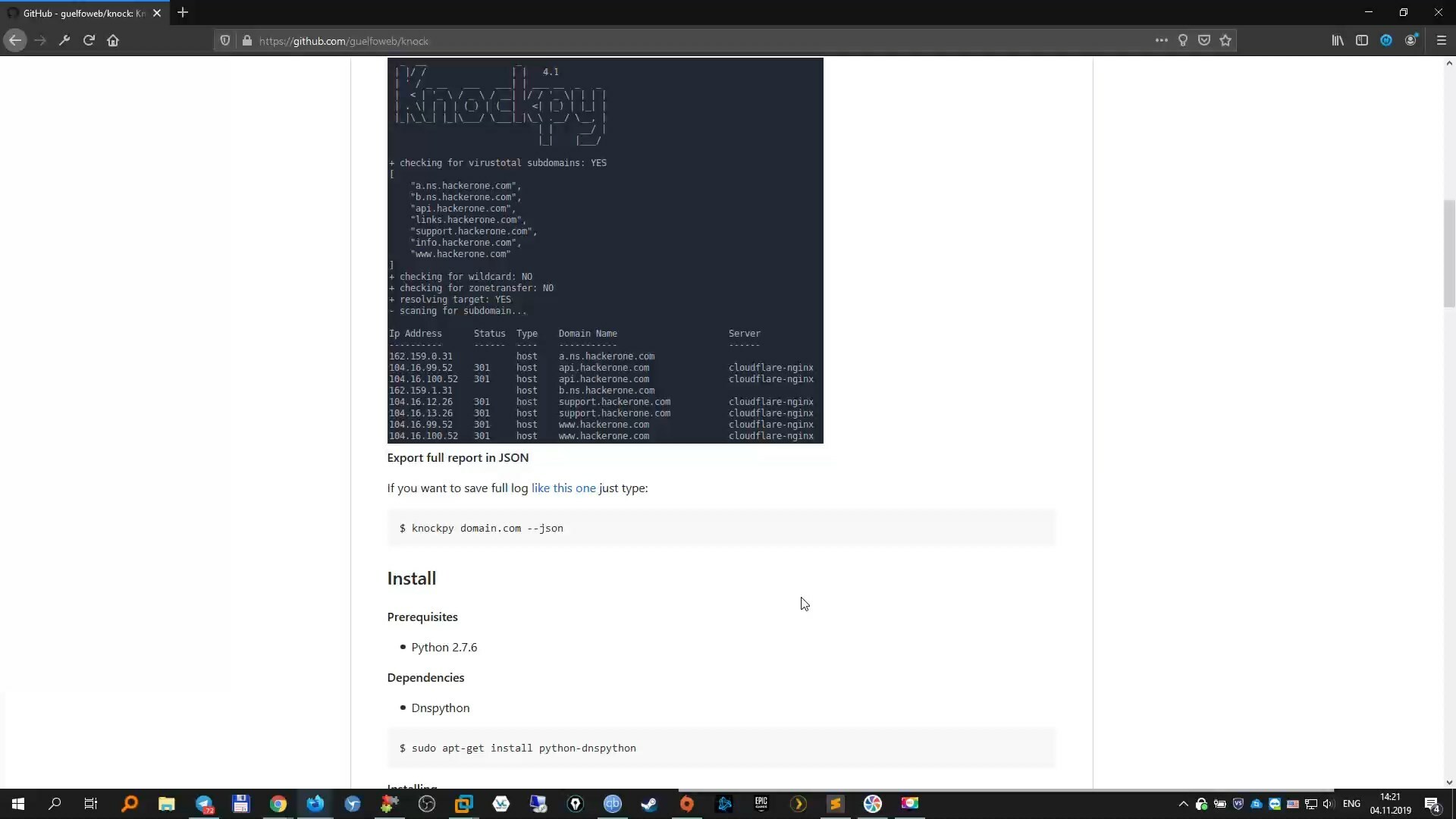Image resolution: width=1456 pixels, height=819 pixels.
Task: Bookmark this page with the star
Action: (1225, 40)
